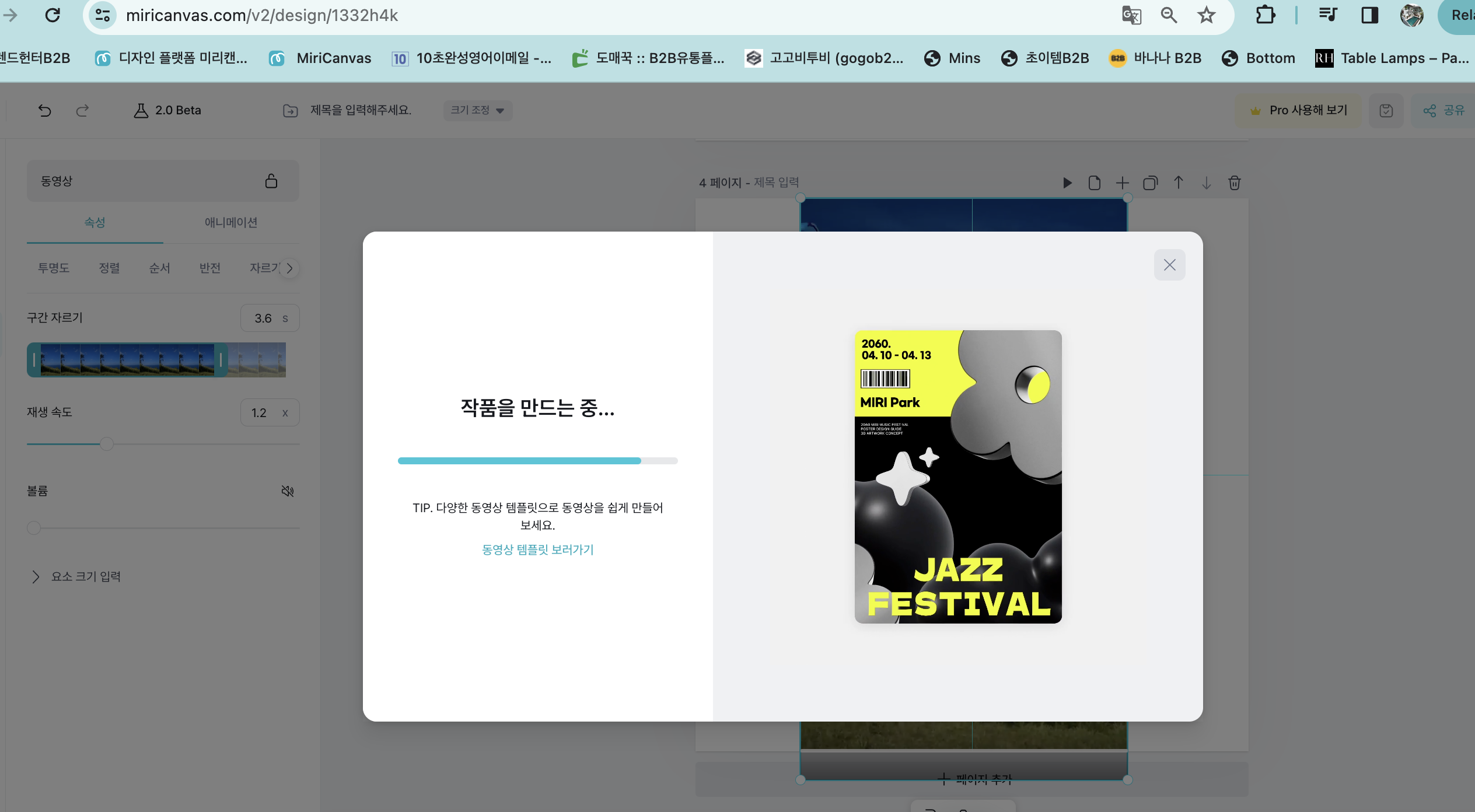The height and width of the screenshot is (812, 1475).
Task: Click the Google Translate icon in address bar
Action: pyautogui.click(x=1131, y=15)
